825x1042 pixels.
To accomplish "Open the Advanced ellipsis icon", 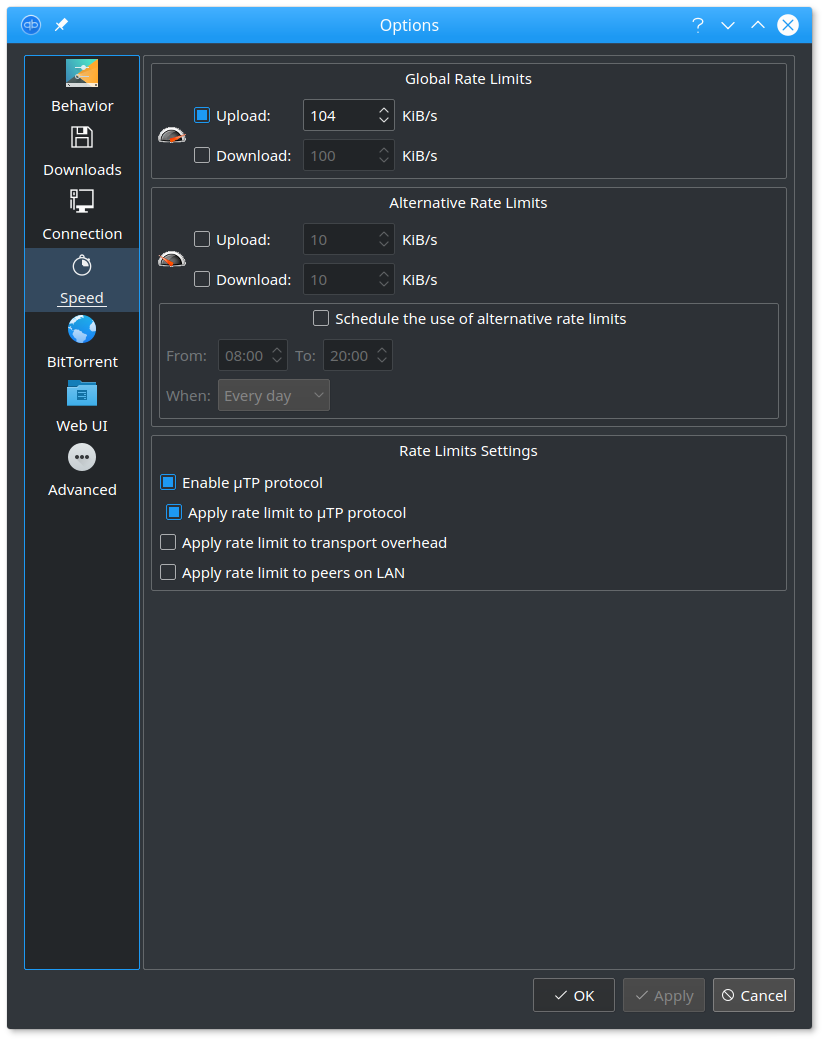I will click(x=82, y=457).
